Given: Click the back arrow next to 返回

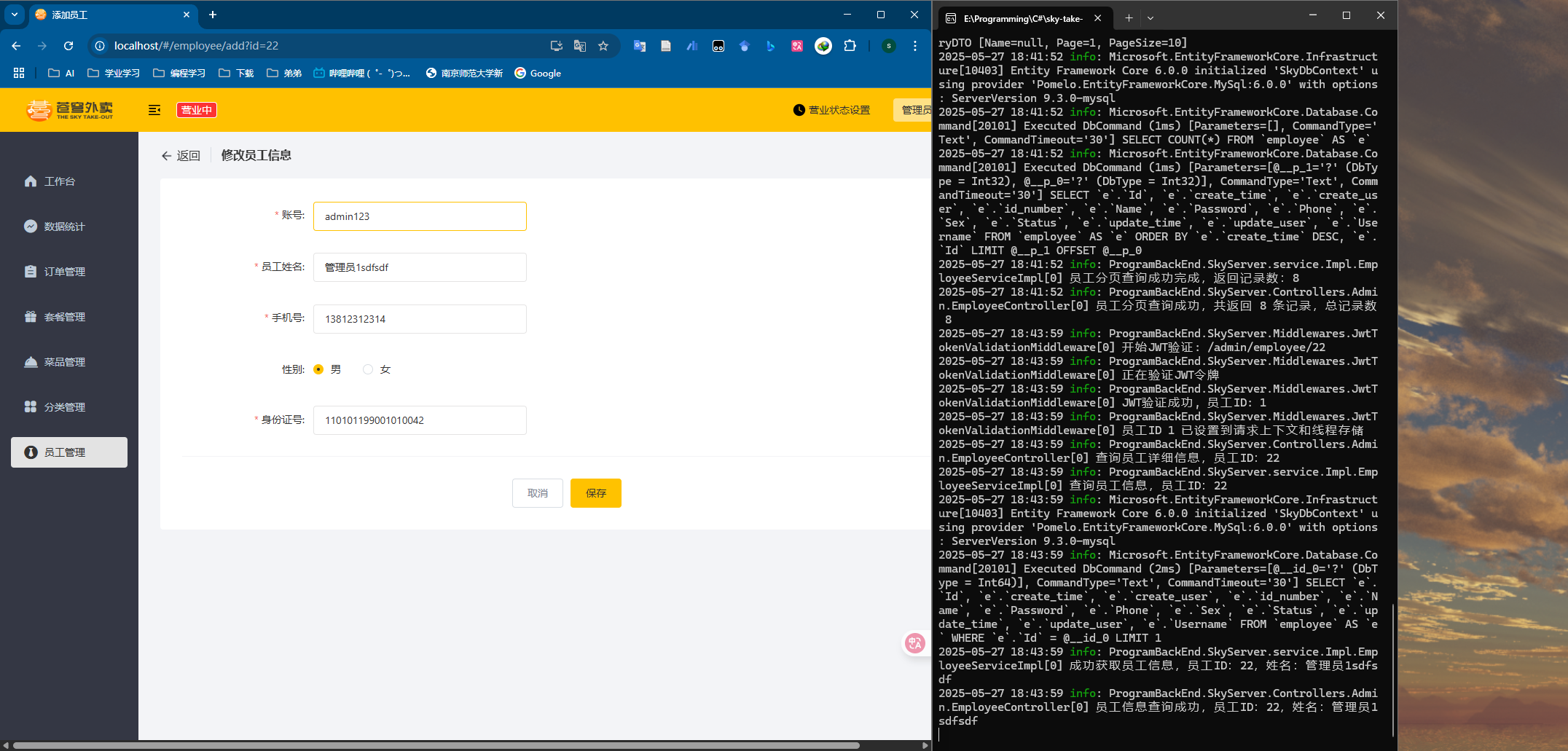Looking at the screenshot, I should click(x=166, y=156).
